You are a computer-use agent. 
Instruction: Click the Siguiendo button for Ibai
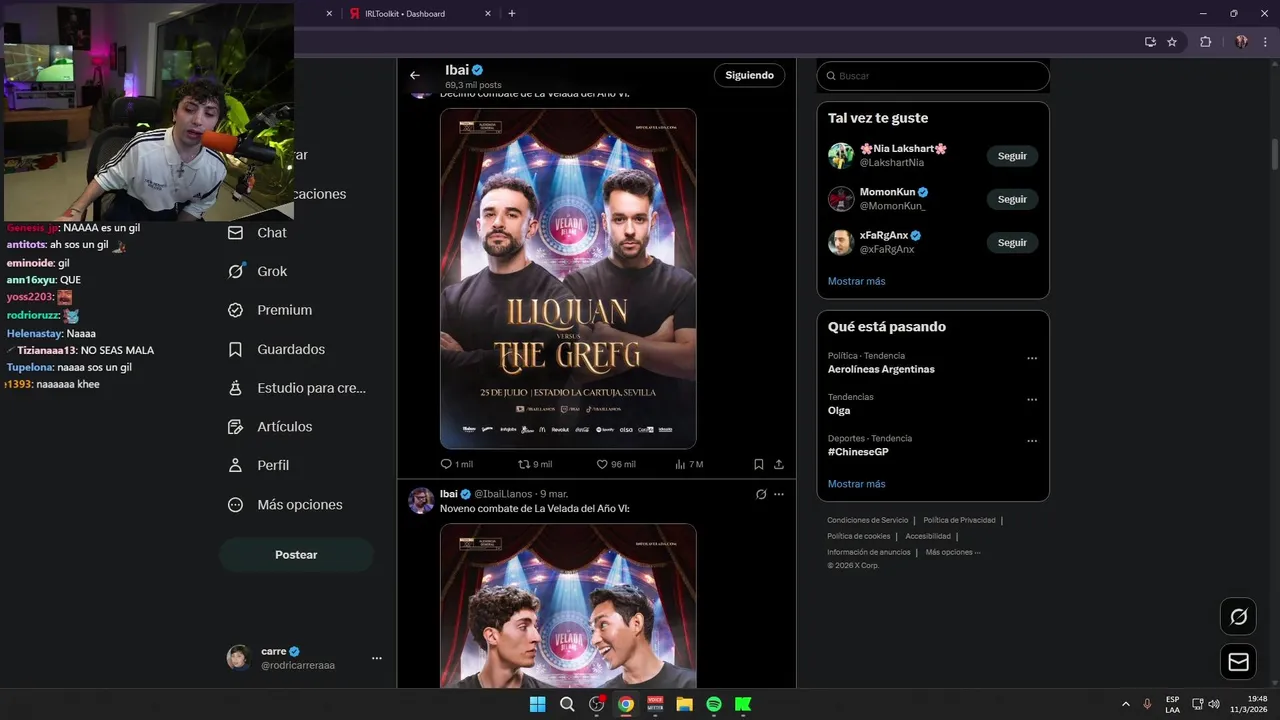pos(750,75)
